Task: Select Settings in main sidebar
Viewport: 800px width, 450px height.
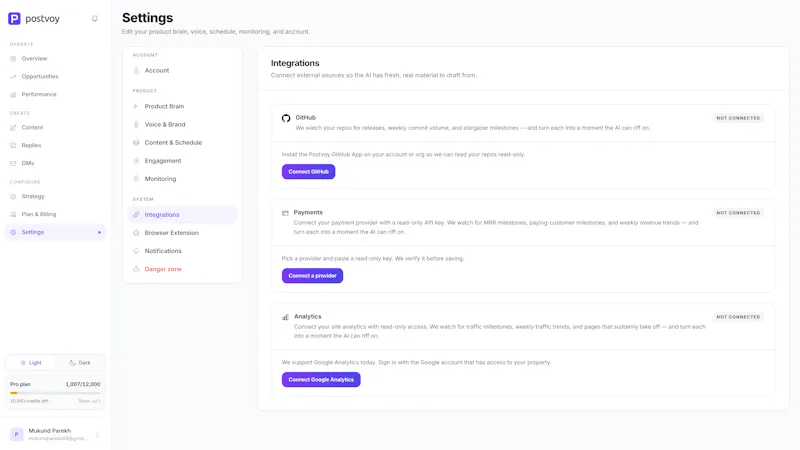Action: pyautogui.click(x=55, y=232)
